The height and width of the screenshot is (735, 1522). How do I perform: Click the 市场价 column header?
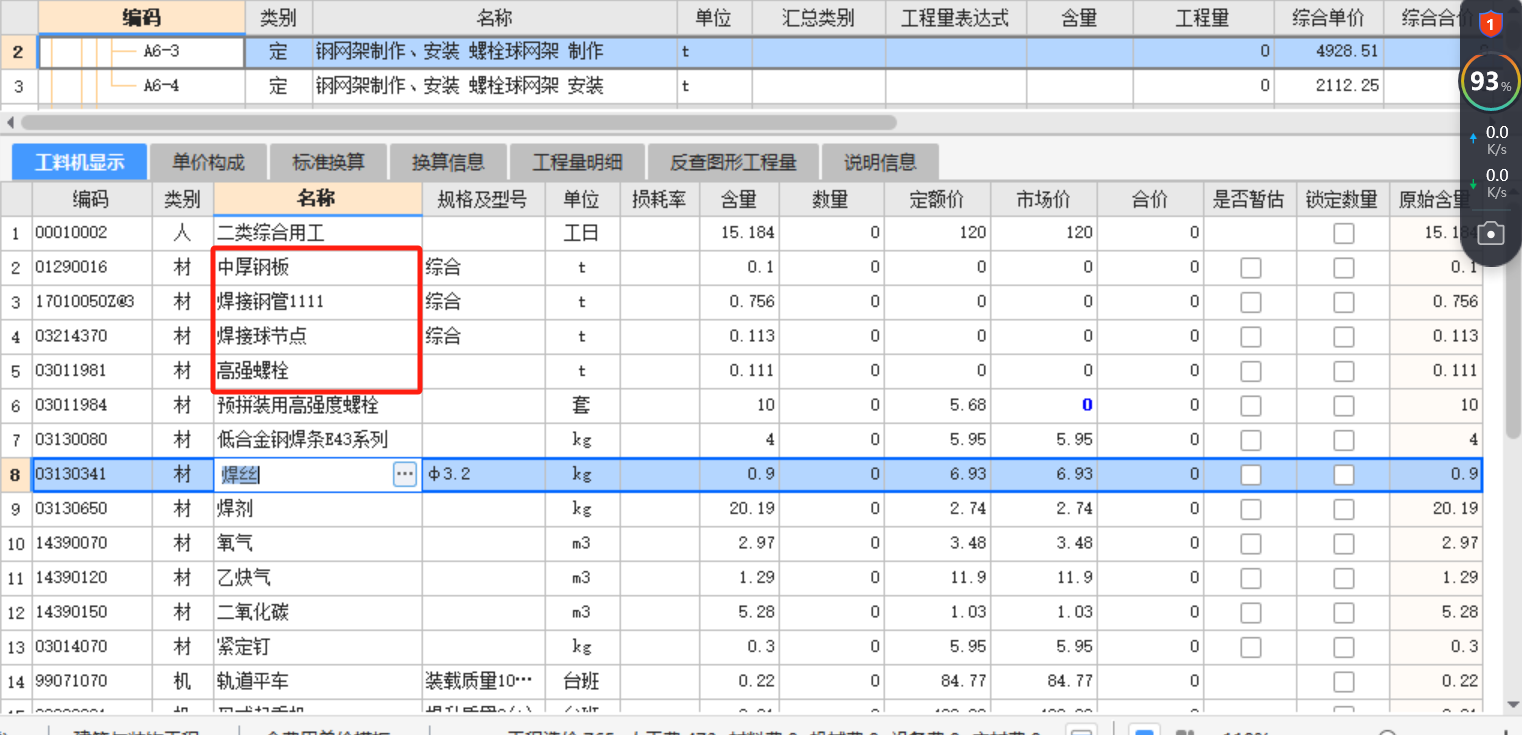click(1044, 199)
